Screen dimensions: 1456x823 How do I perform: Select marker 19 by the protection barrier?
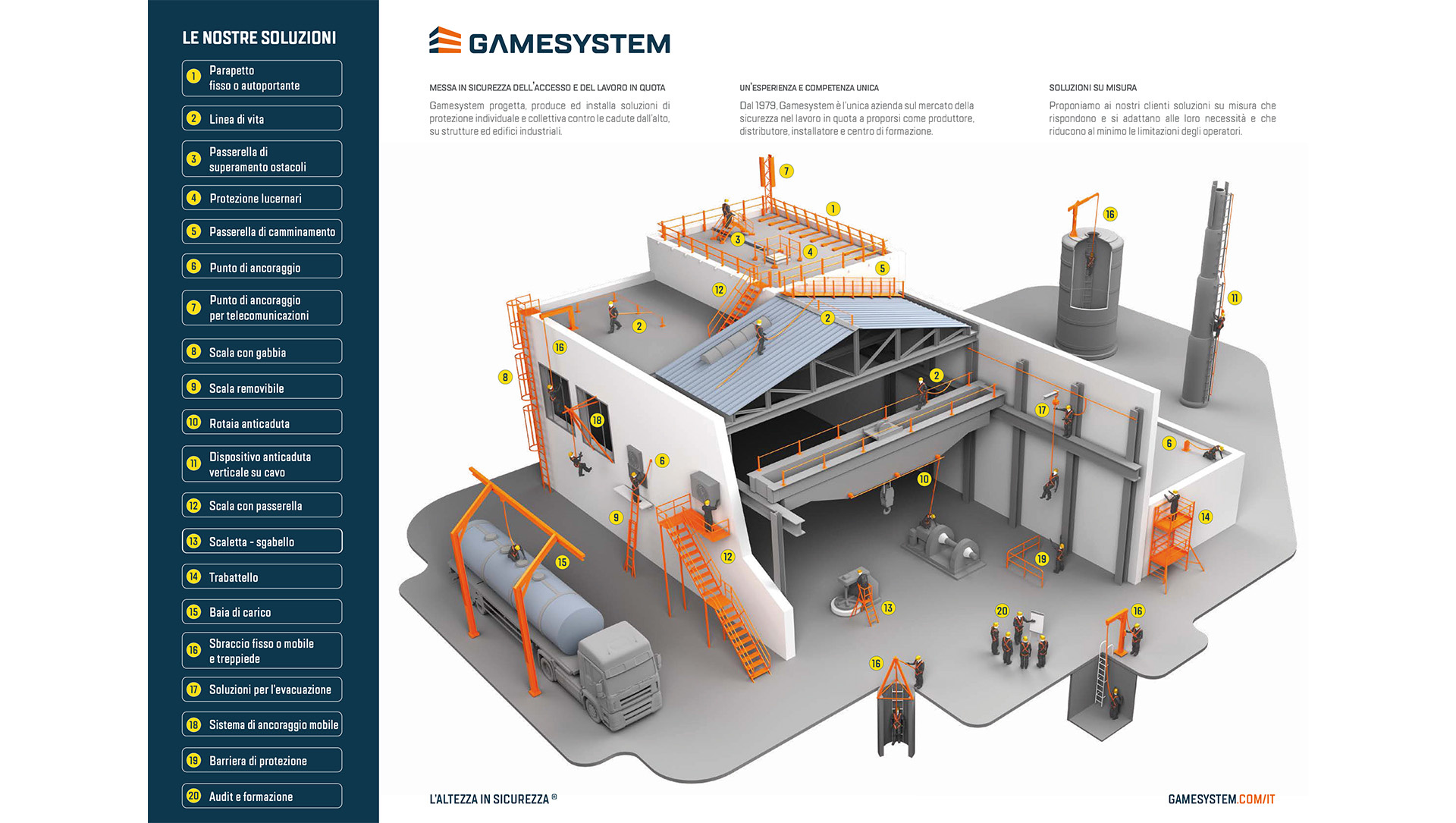[1042, 559]
